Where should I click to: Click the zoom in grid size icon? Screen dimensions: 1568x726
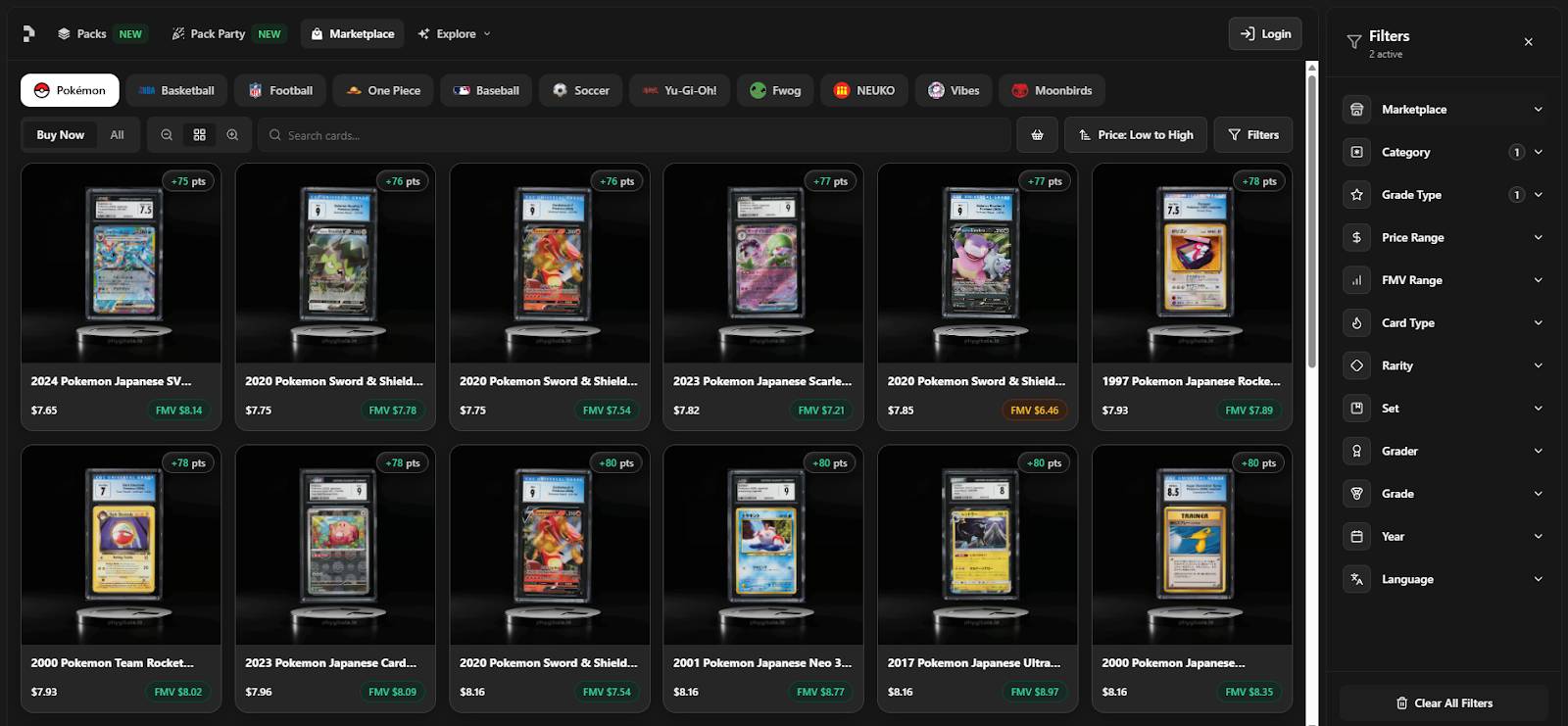pos(232,135)
